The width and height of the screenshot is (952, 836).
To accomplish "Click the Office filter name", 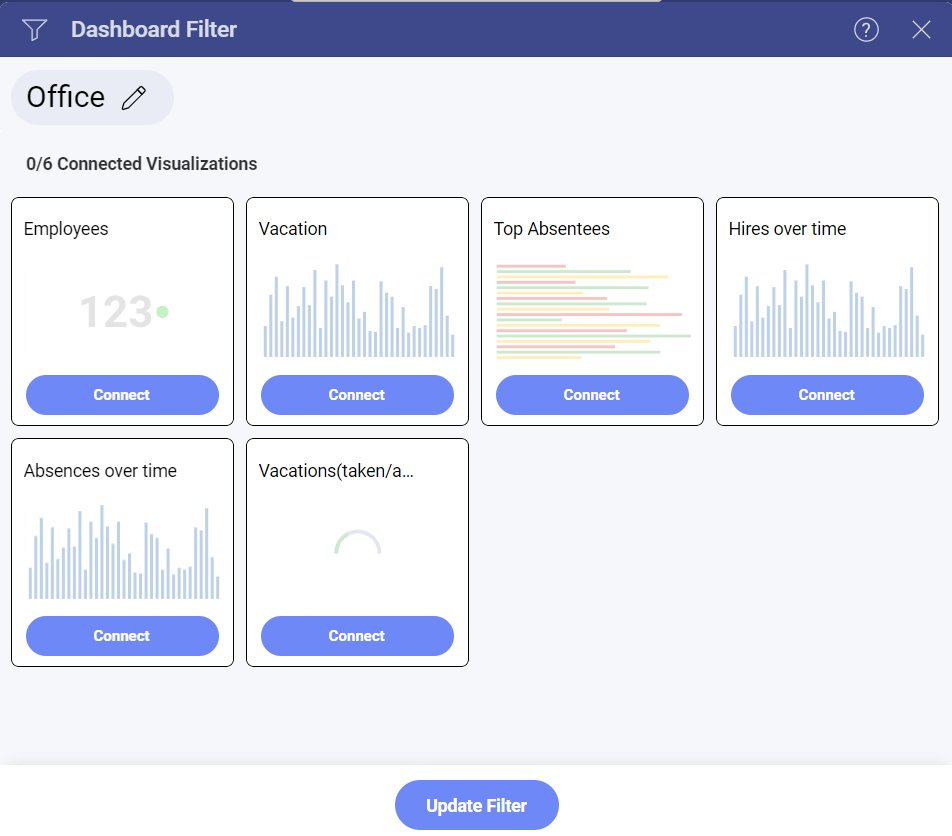I will click(x=66, y=97).
